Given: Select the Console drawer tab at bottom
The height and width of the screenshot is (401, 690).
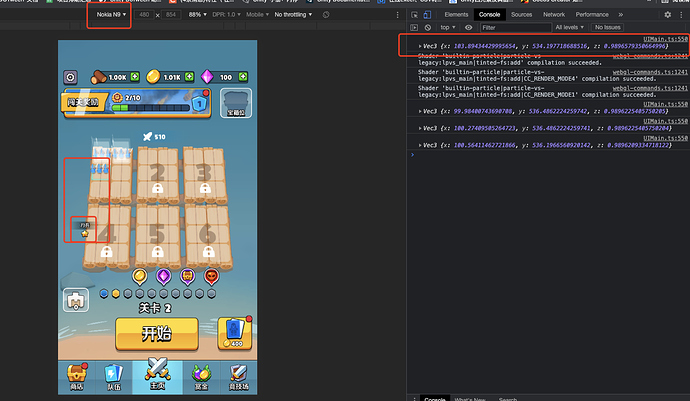Looking at the screenshot, I should click(434, 398).
